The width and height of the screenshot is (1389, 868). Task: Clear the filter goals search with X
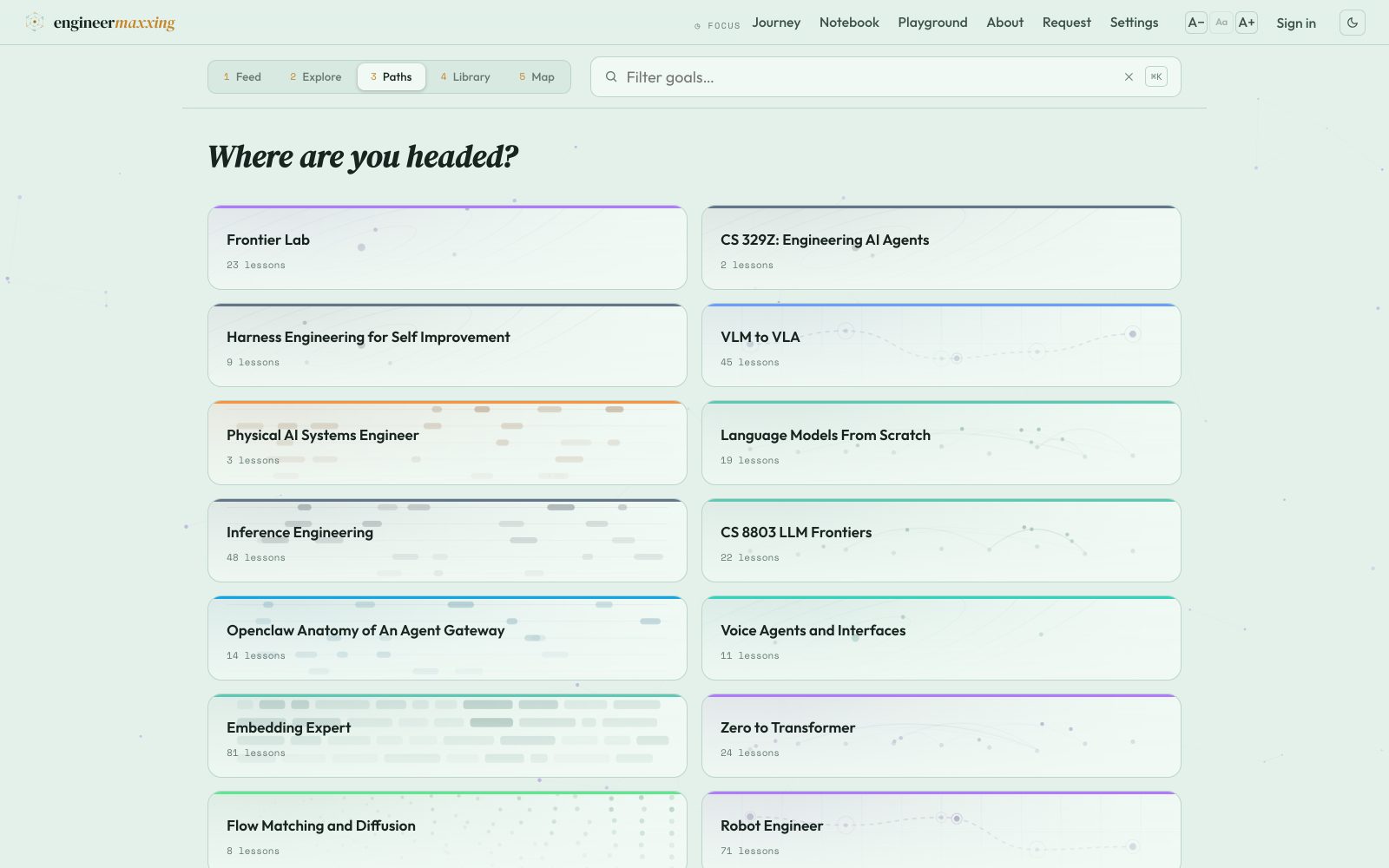tap(1129, 77)
